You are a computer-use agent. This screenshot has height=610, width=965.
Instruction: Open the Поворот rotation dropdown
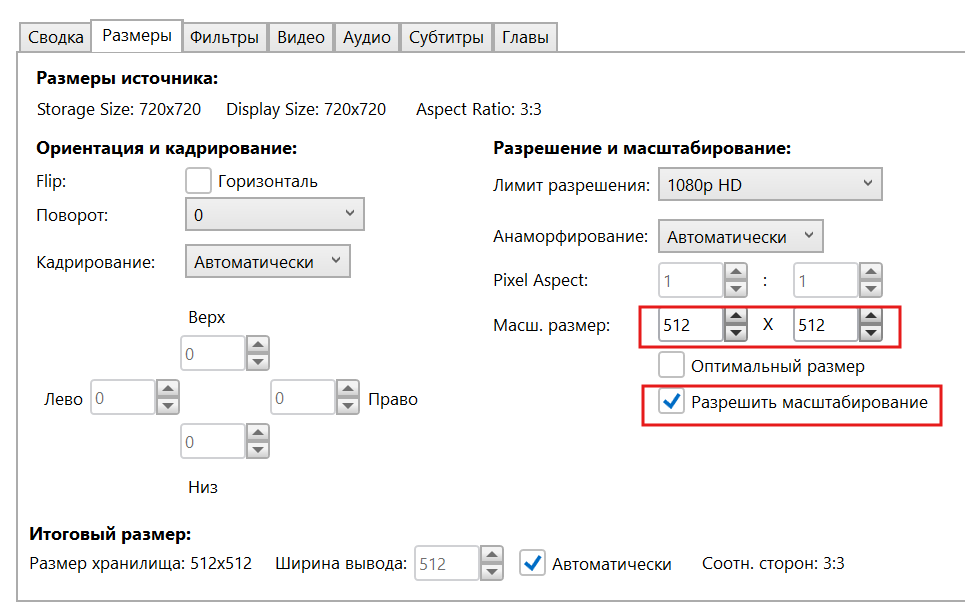[274, 214]
